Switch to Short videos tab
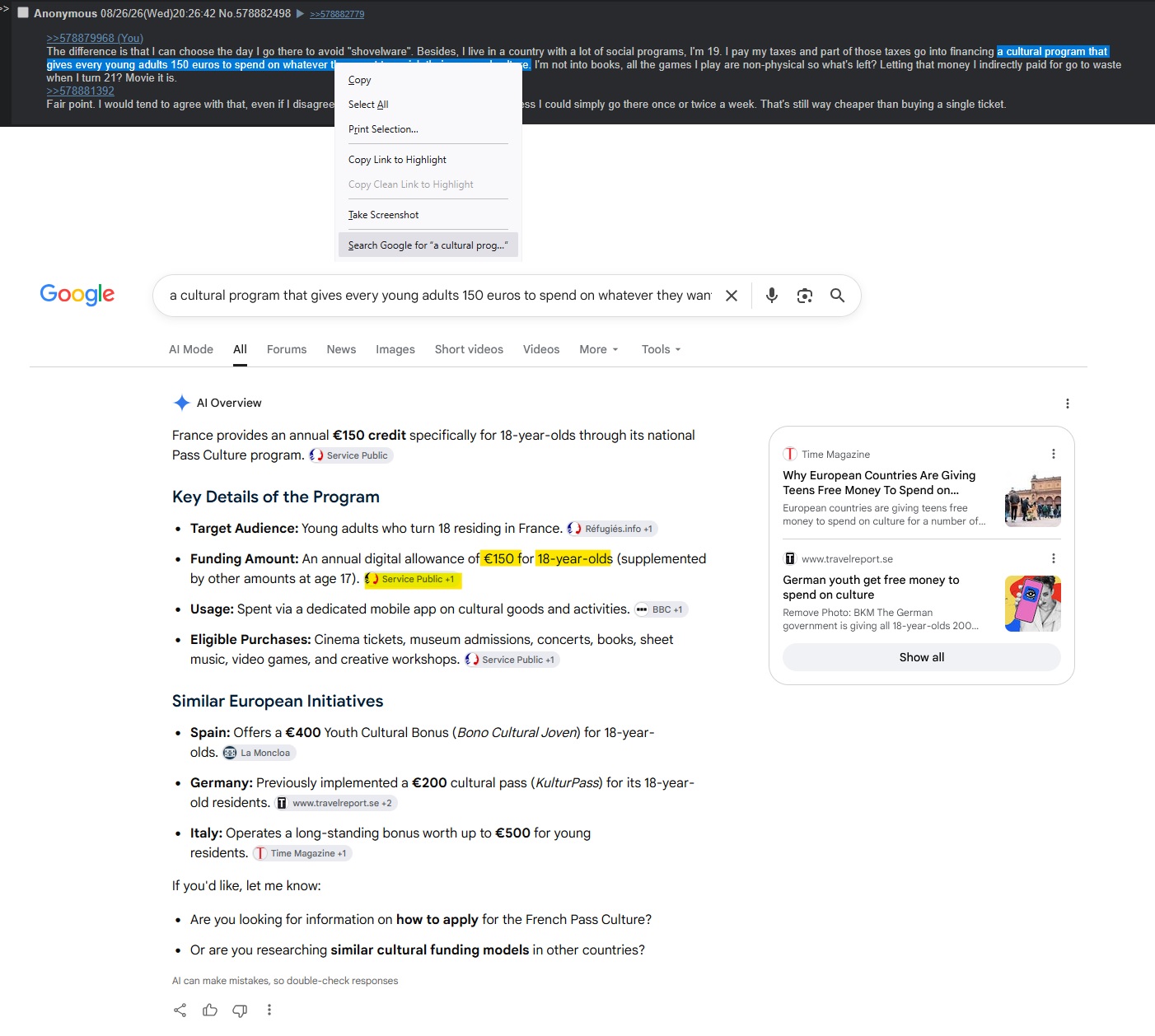This screenshot has height=1036, width=1155. 469,349
